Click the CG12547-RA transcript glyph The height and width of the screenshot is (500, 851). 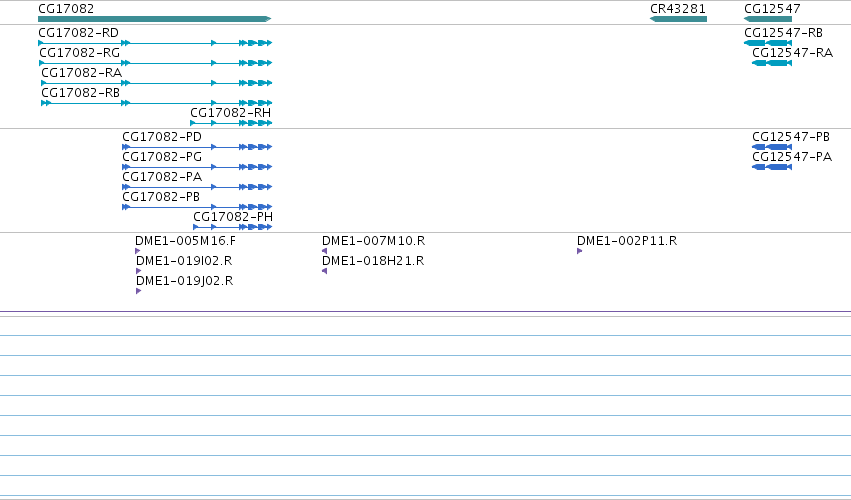point(772,63)
